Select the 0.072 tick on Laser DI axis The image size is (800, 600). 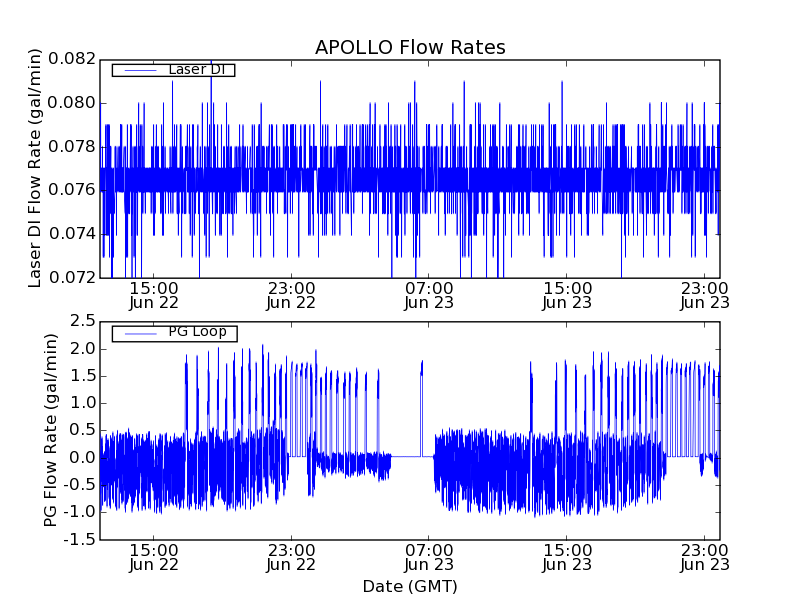click(x=72, y=278)
